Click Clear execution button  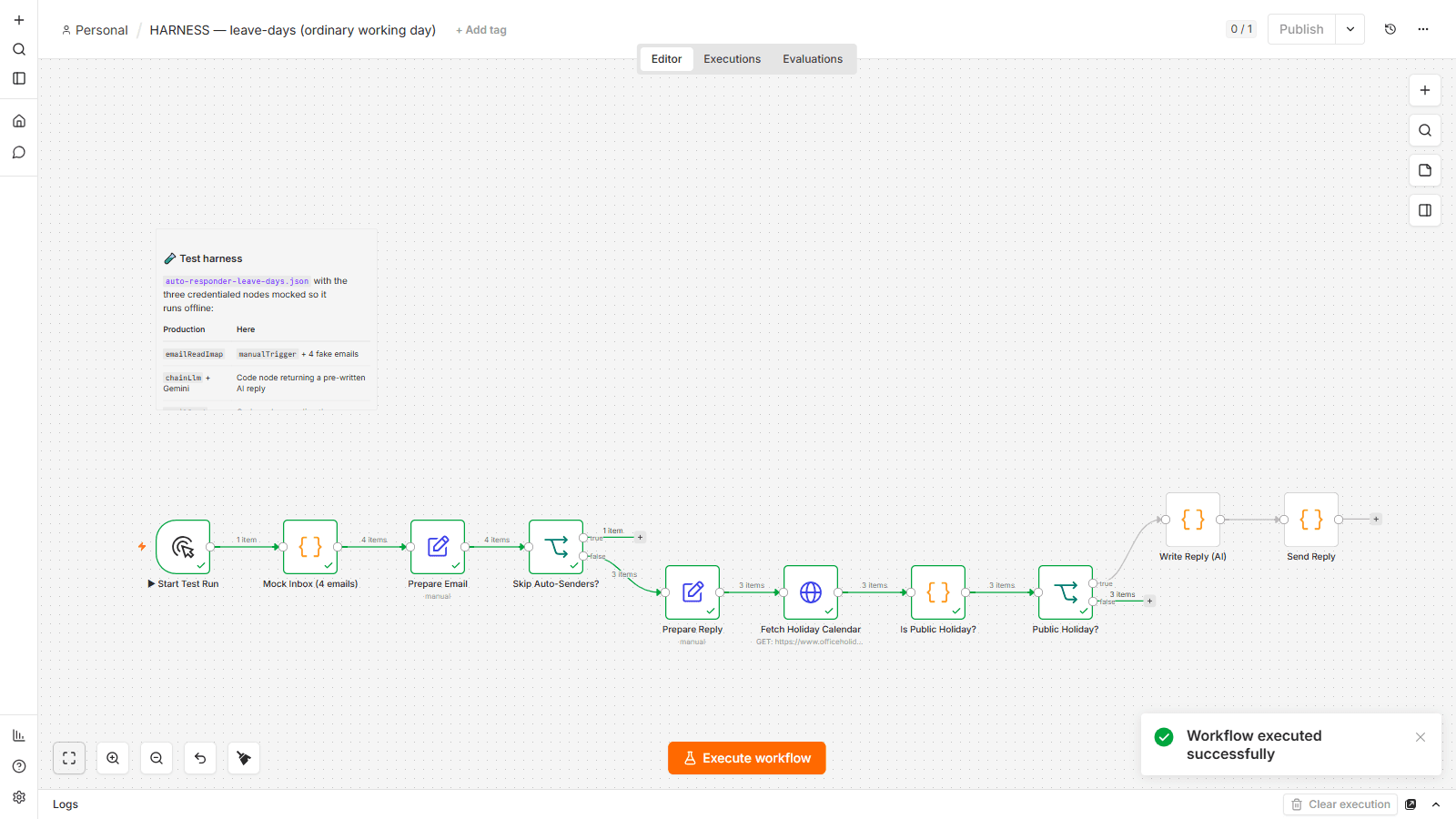(x=1340, y=804)
